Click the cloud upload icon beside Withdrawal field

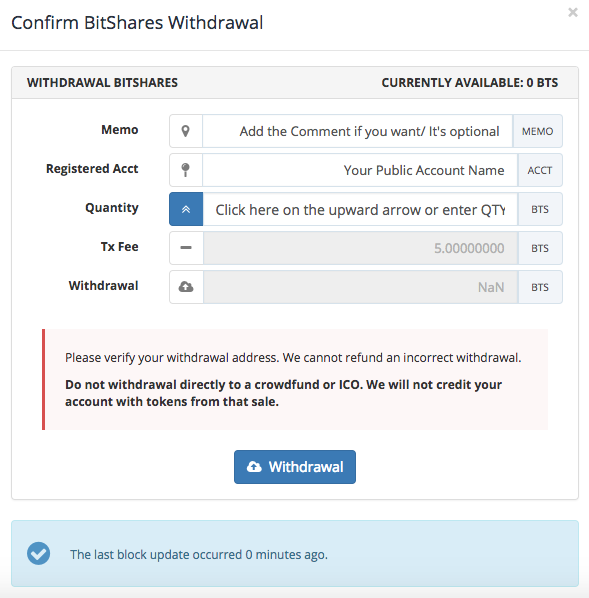tap(186, 287)
